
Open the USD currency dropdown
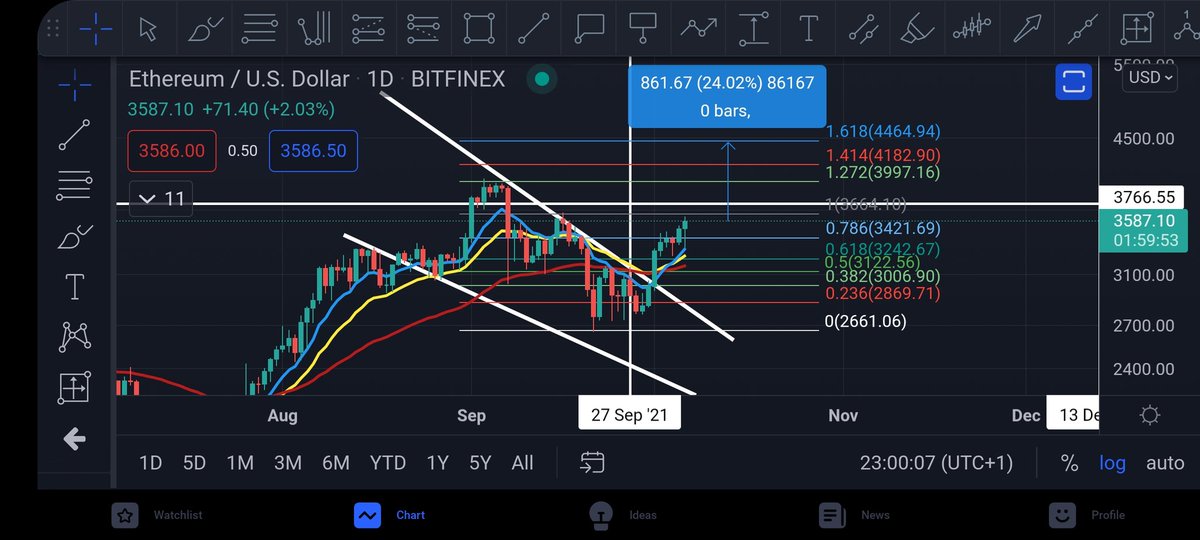pos(1151,77)
